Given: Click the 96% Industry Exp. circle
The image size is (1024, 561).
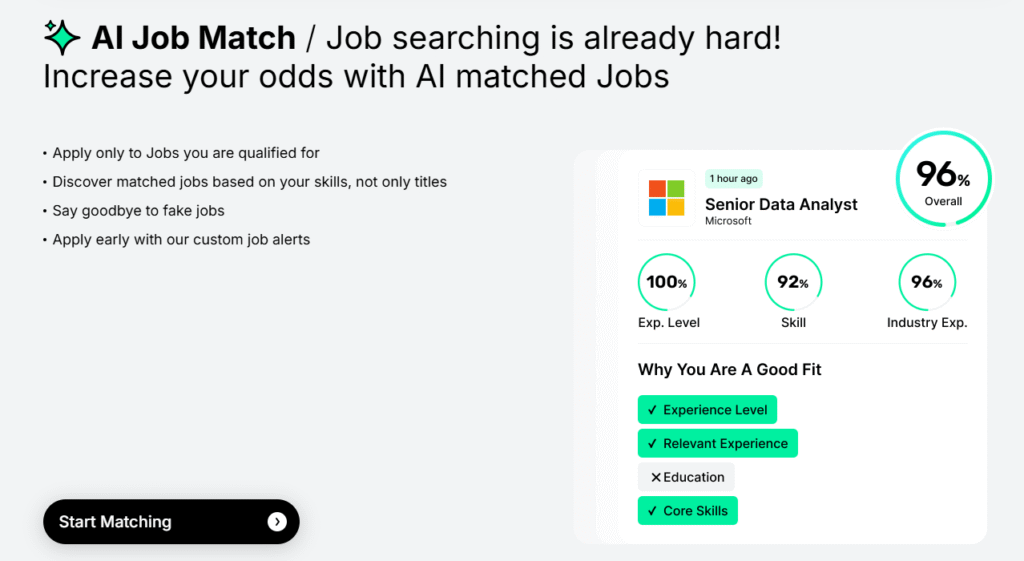Looking at the screenshot, I should 927,282.
